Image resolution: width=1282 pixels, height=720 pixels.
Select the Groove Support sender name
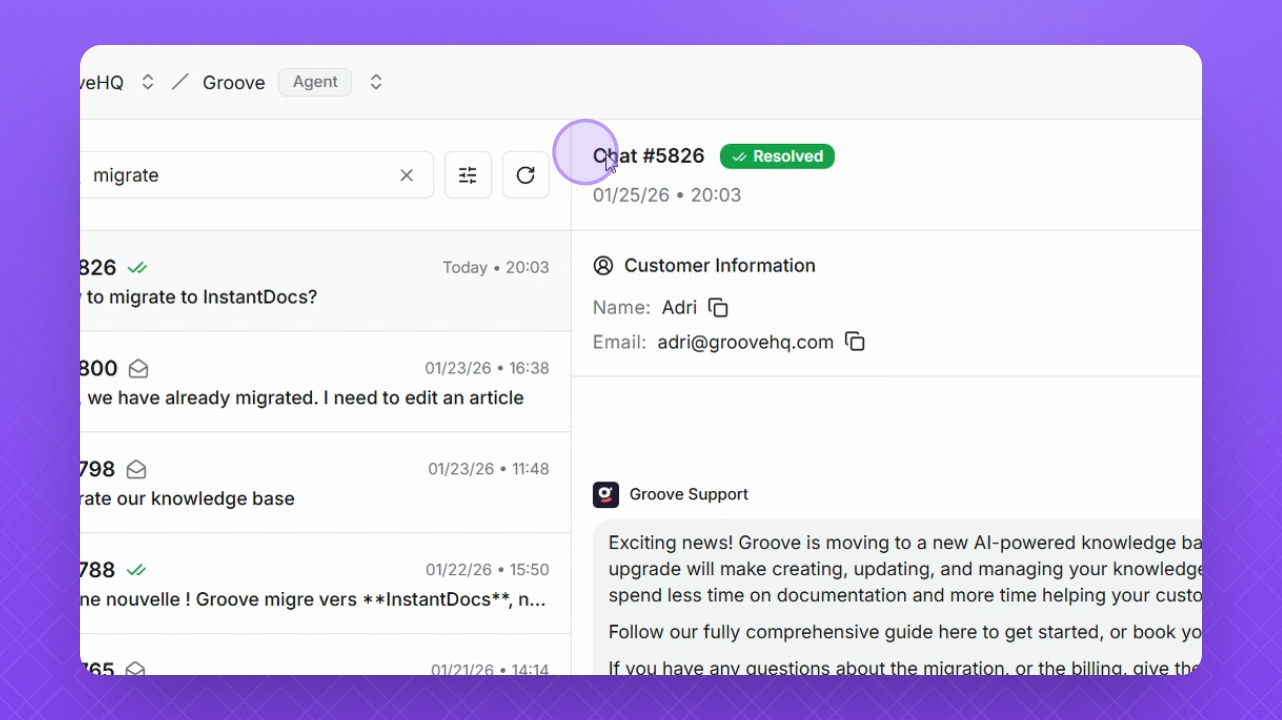689,494
